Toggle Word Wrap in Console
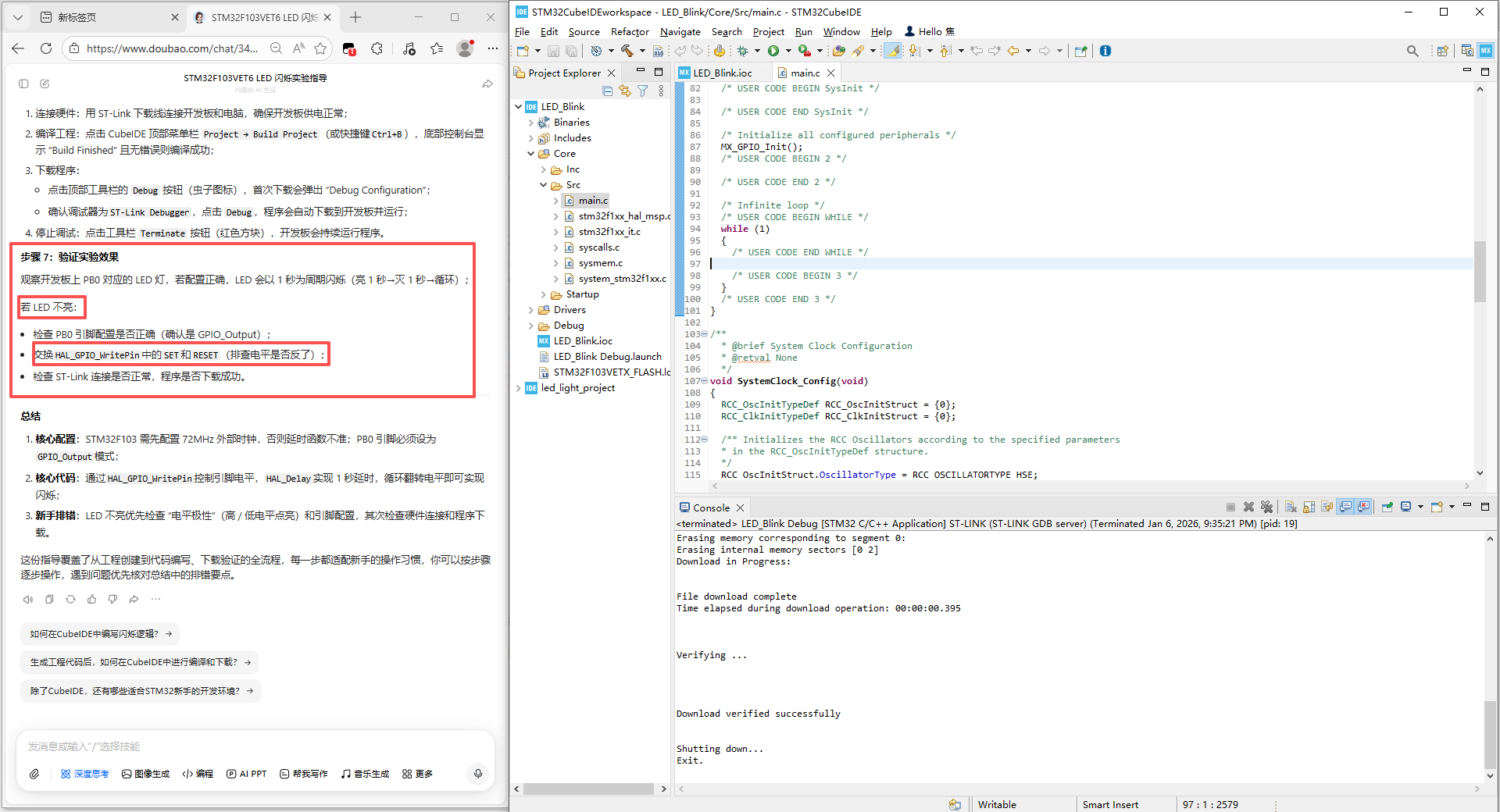This screenshot has height=812, width=1500. tap(1327, 507)
